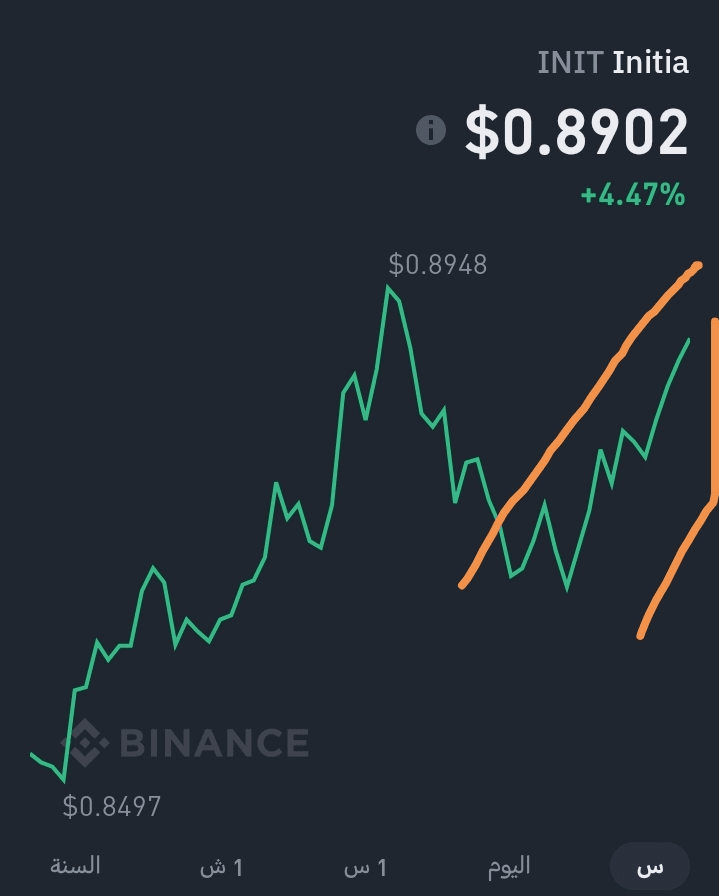Switch to the 1 س weekly range tab
Viewport: 719px width, 896px height.
(366, 867)
